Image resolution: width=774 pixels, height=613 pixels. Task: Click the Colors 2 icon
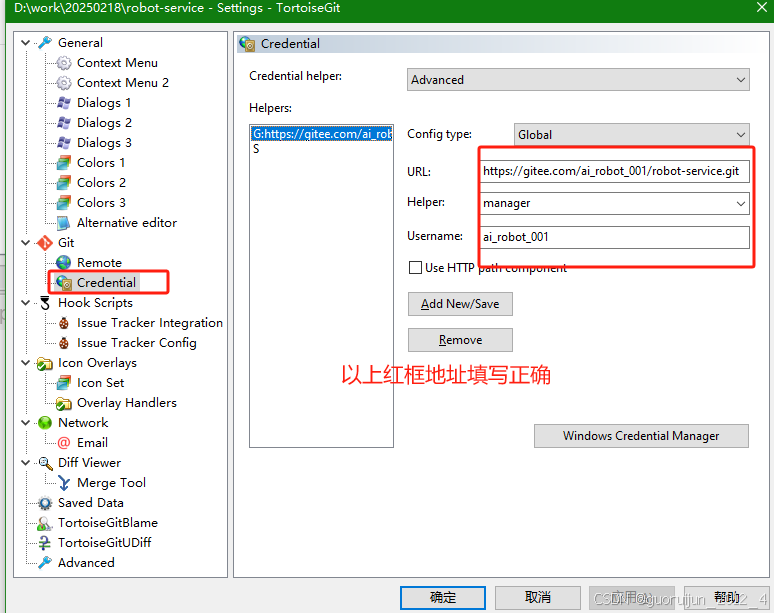pos(64,183)
